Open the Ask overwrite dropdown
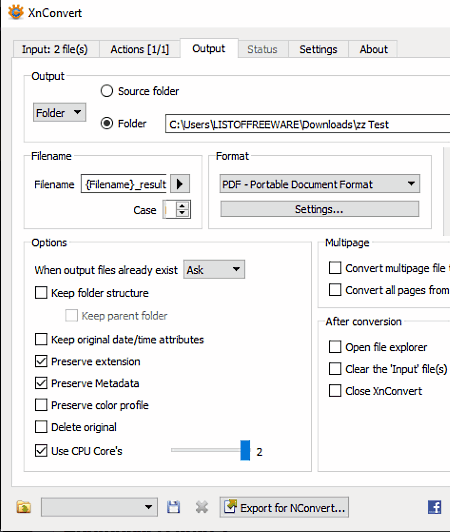 214,270
